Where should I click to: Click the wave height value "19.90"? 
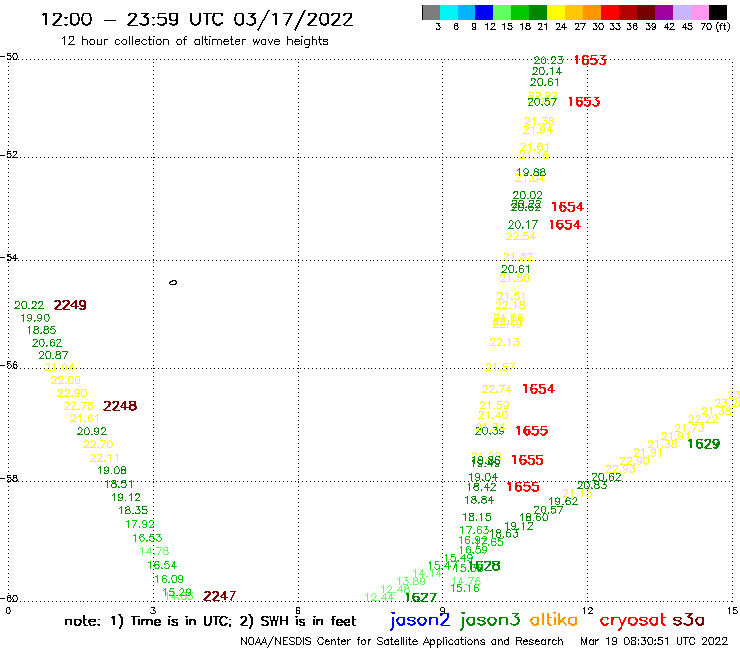35,318
